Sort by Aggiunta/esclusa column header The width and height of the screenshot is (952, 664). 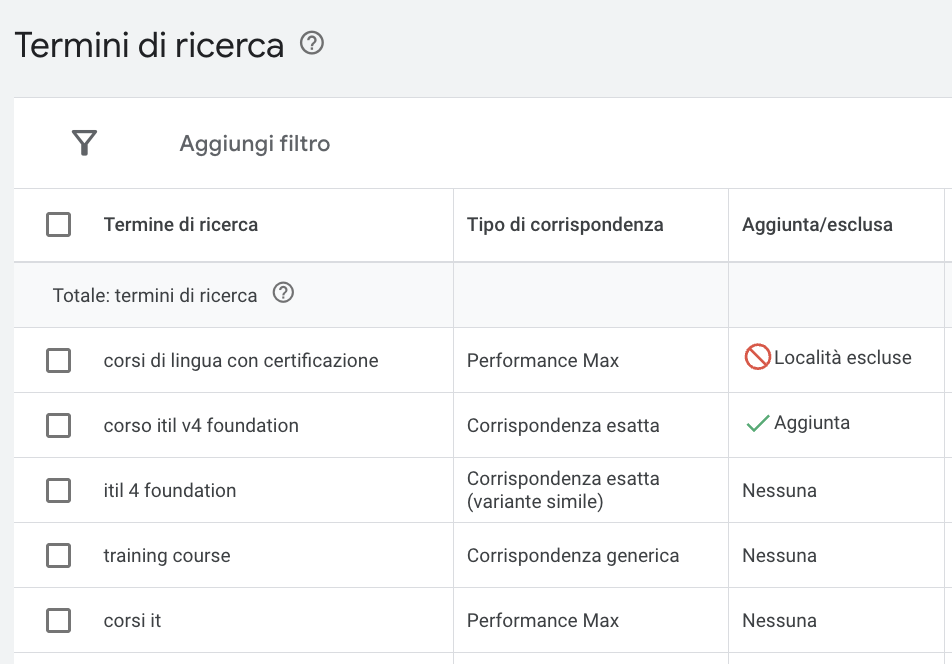point(817,225)
